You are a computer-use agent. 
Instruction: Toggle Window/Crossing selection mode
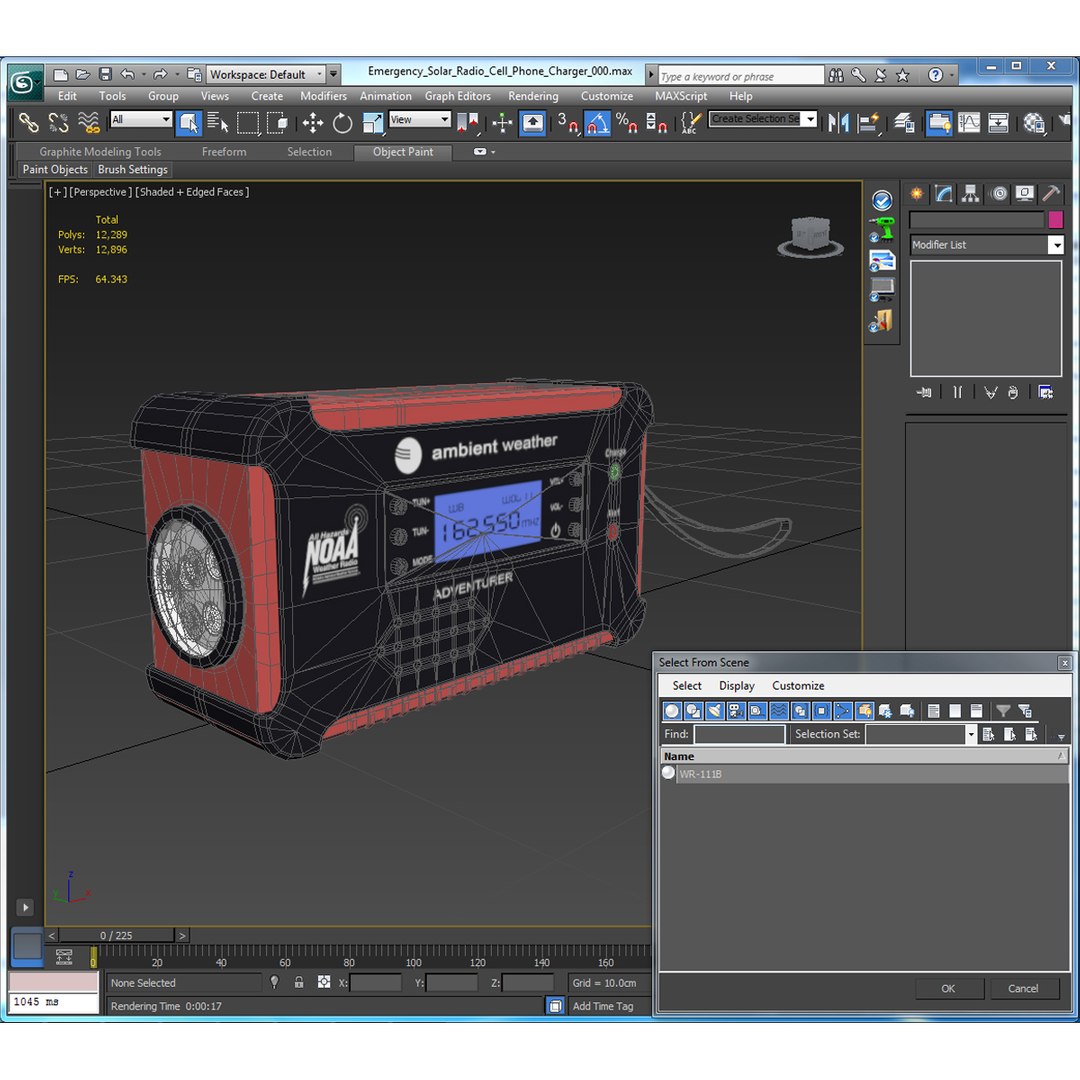click(x=278, y=123)
